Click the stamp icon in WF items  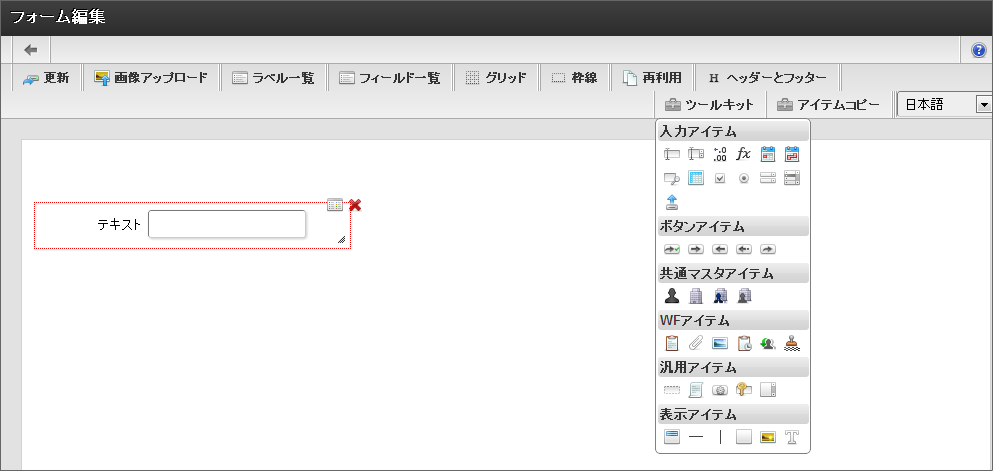tap(792, 343)
